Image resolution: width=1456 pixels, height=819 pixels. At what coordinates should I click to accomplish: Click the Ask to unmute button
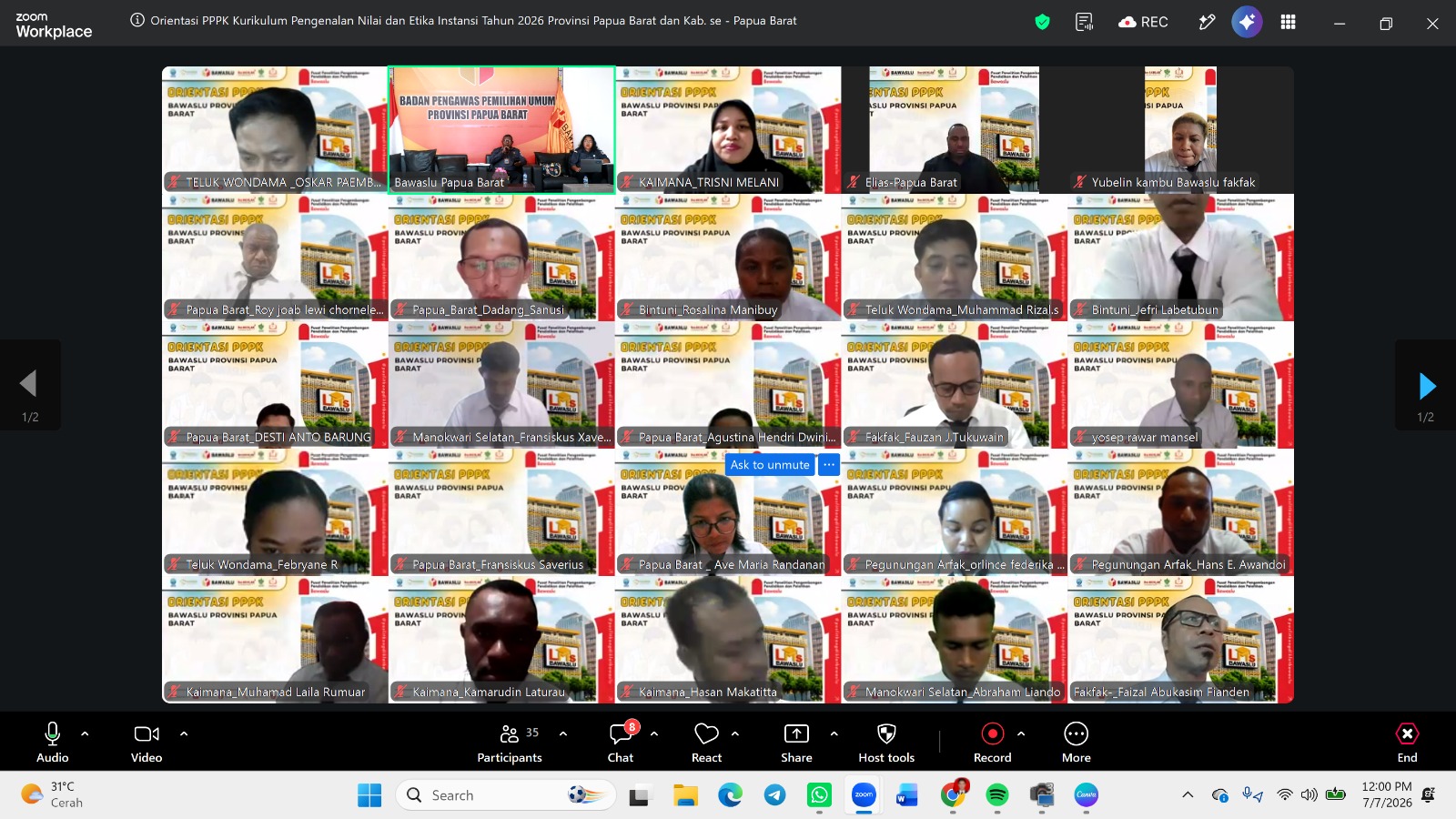tap(770, 464)
